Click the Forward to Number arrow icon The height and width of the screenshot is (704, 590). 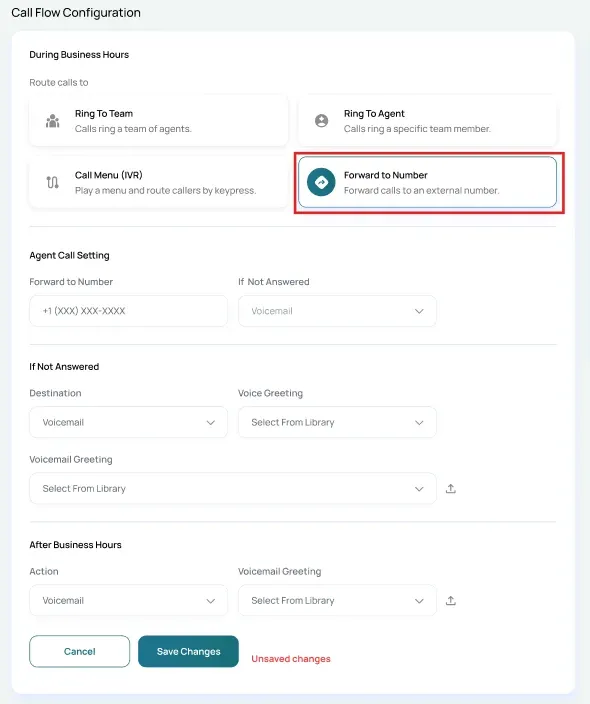tap(321, 182)
